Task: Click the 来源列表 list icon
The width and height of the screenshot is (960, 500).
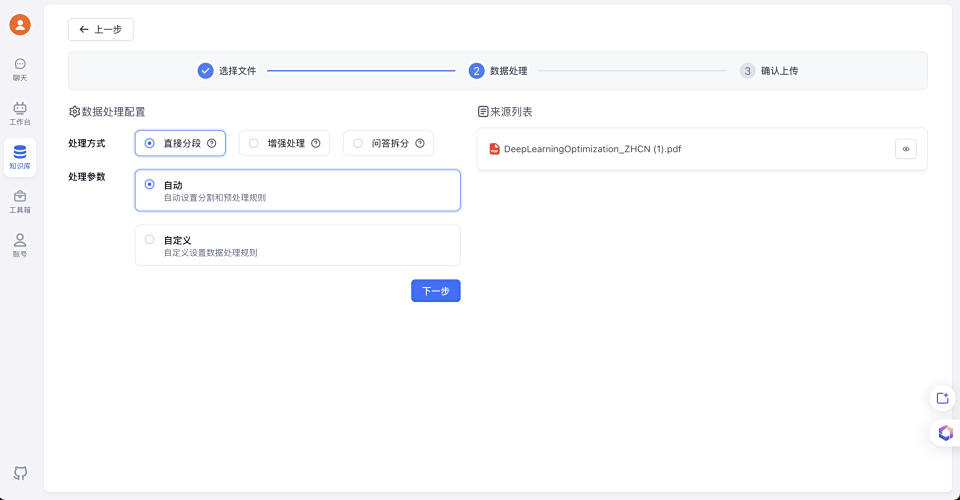Action: click(483, 112)
